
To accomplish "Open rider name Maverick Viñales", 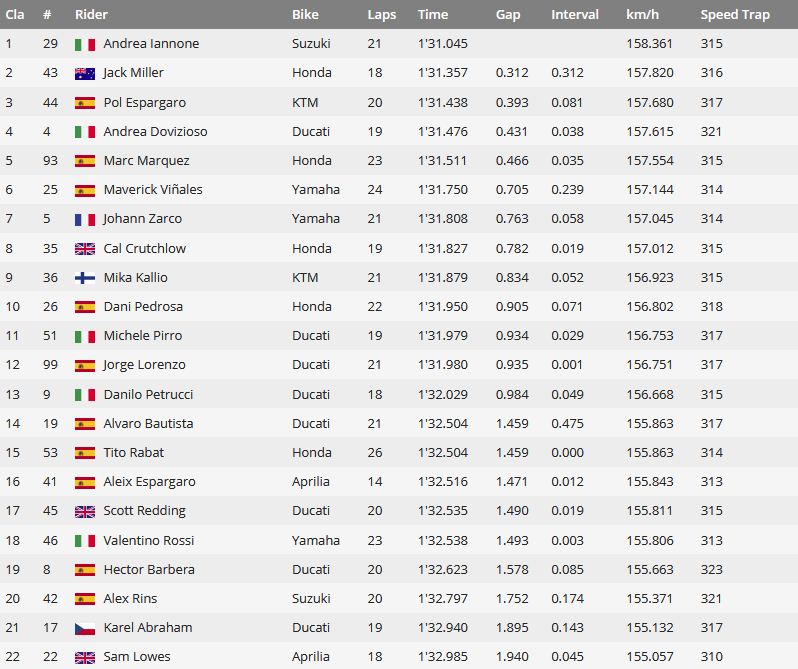I will (x=153, y=190).
